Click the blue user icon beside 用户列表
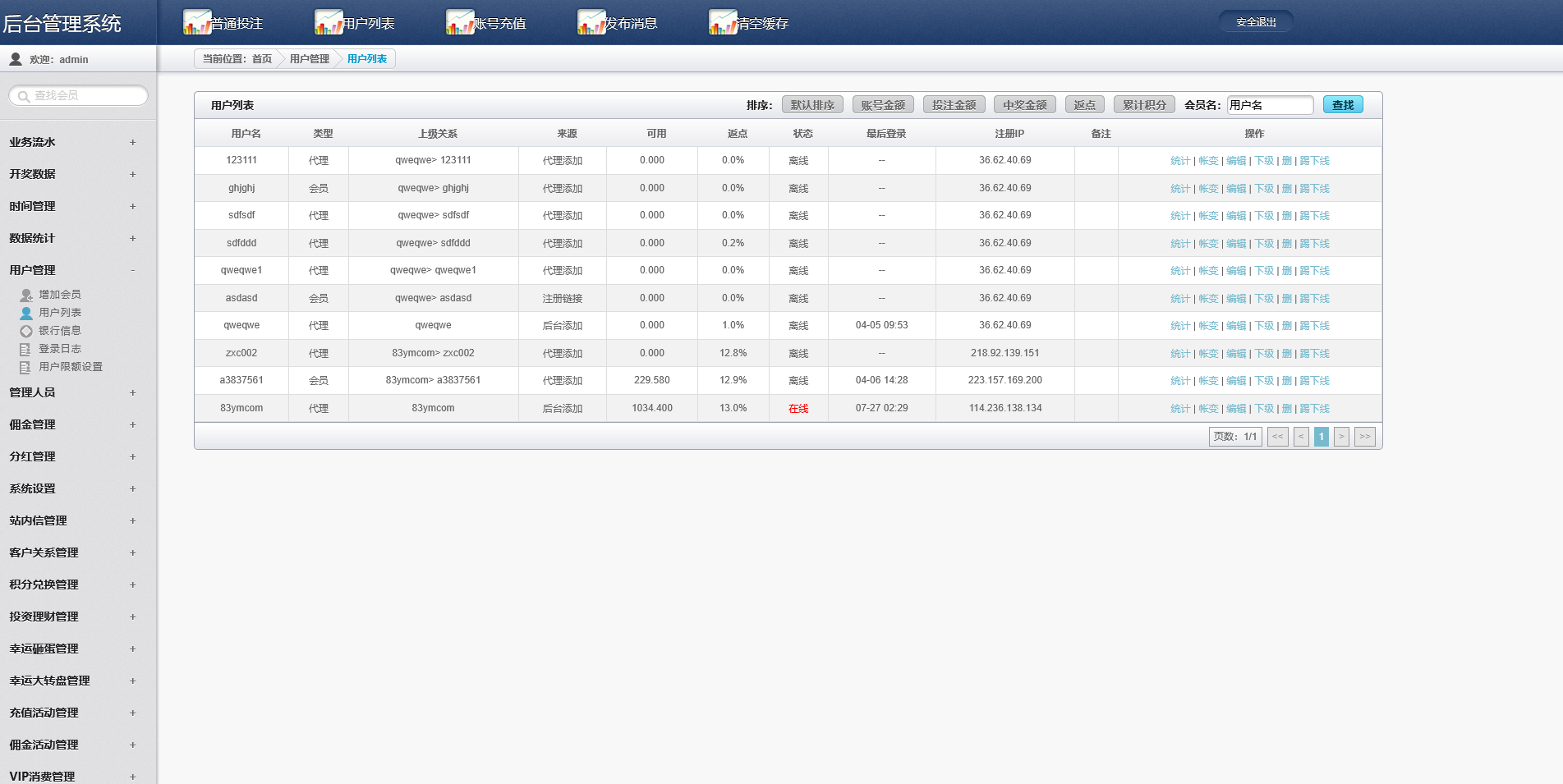This screenshot has width=1563, height=784. (x=26, y=313)
